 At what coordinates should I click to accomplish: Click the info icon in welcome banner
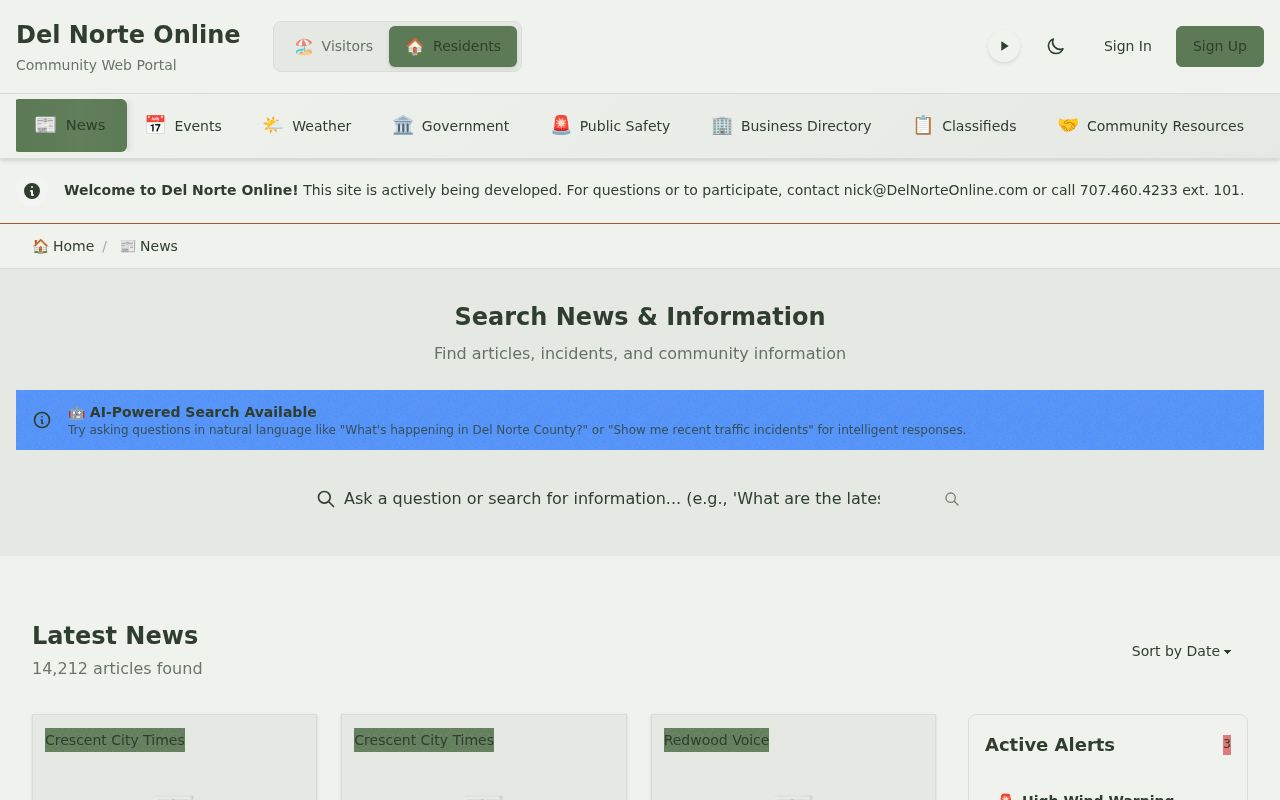[x=32, y=190]
